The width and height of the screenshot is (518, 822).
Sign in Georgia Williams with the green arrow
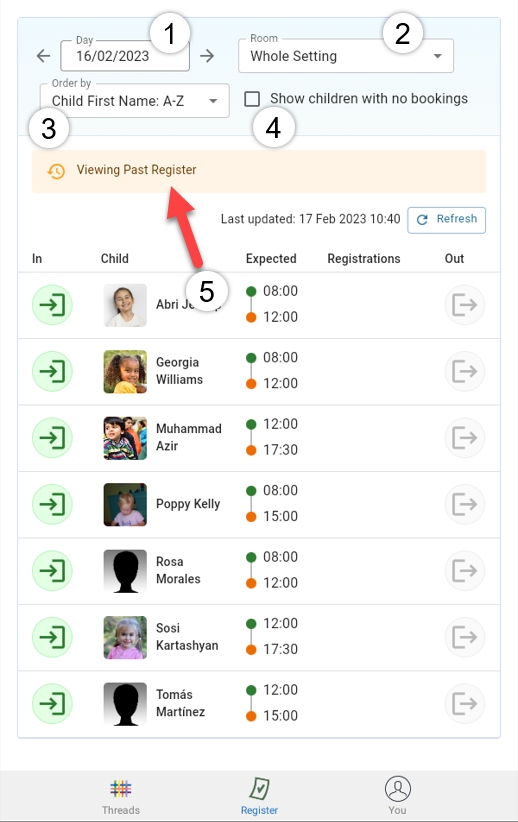52,372
